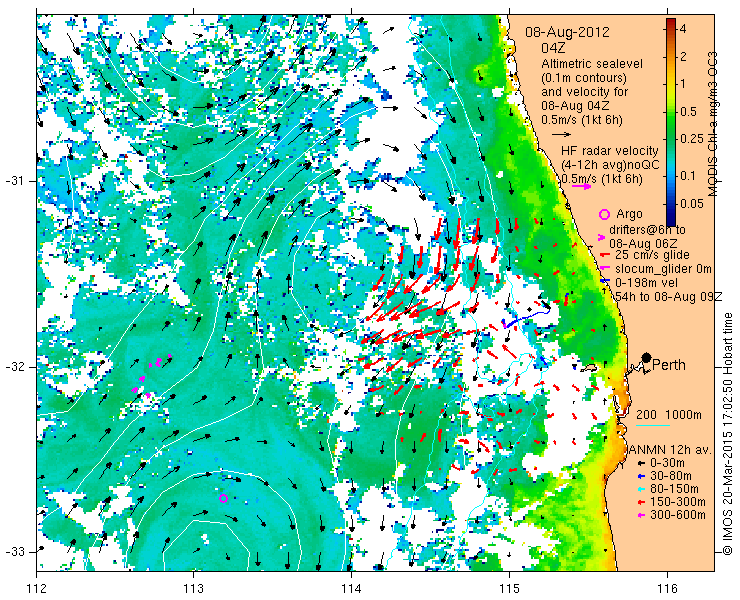This screenshot has width=740, height=600.
Task: Click the black 0-30m ANMN legend arrow
Action: click(x=640, y=463)
